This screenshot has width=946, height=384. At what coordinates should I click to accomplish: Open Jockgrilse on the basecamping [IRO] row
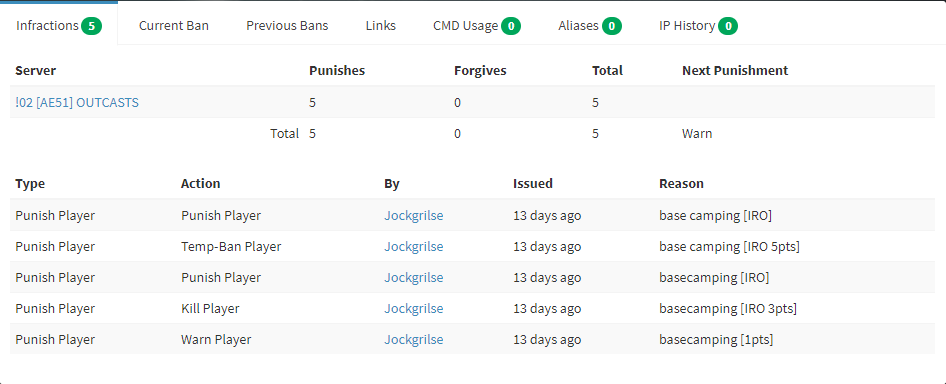414,278
